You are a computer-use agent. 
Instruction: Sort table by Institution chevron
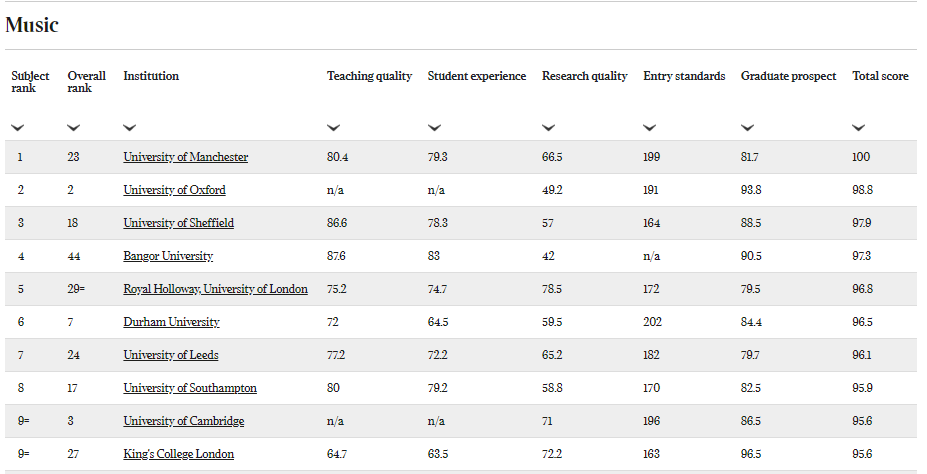coord(130,128)
